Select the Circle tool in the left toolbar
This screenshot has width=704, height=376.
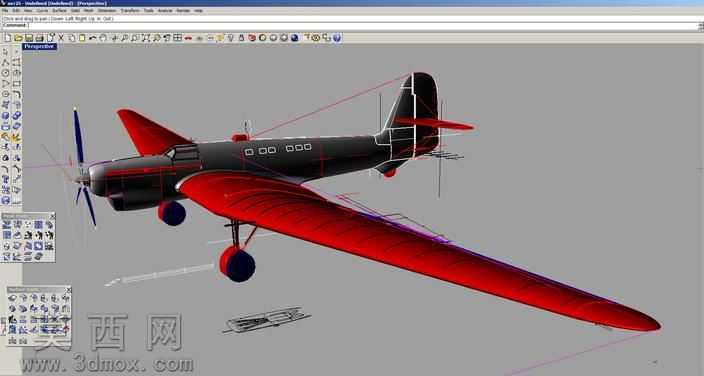click(x=5, y=73)
